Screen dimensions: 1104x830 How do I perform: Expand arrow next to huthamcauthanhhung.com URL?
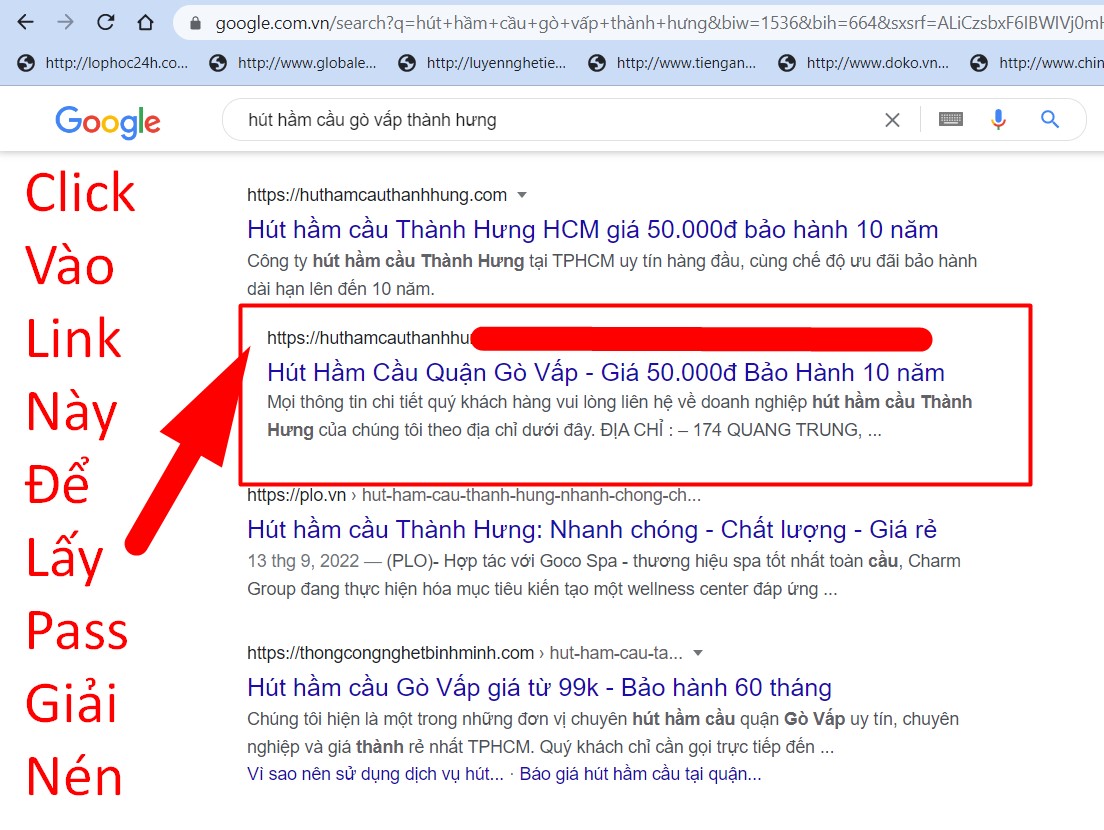pyautogui.click(x=522, y=195)
